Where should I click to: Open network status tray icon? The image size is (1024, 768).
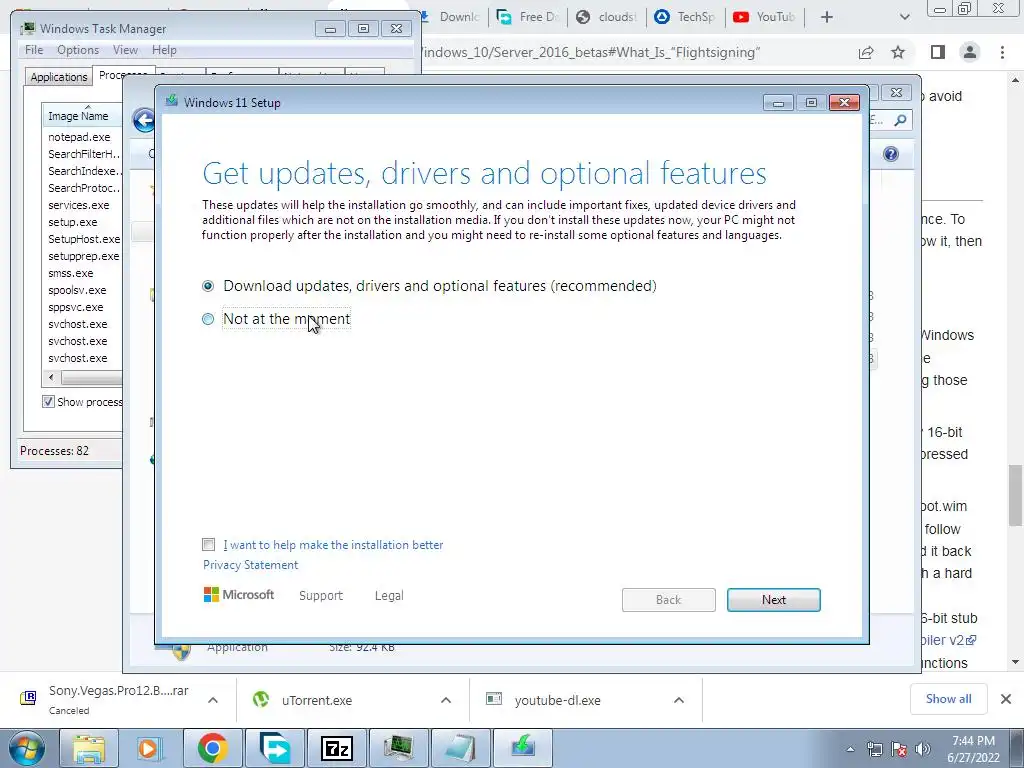(874, 749)
